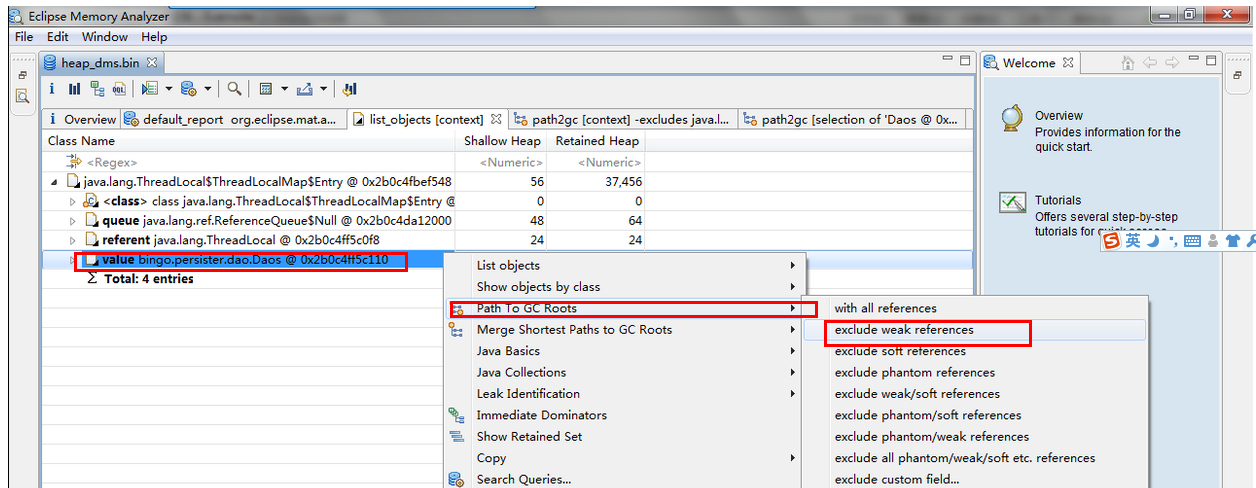Screen dimensions: 1256x488
Task: Open the Run Reports dropdown arrow
Action: coord(168,89)
